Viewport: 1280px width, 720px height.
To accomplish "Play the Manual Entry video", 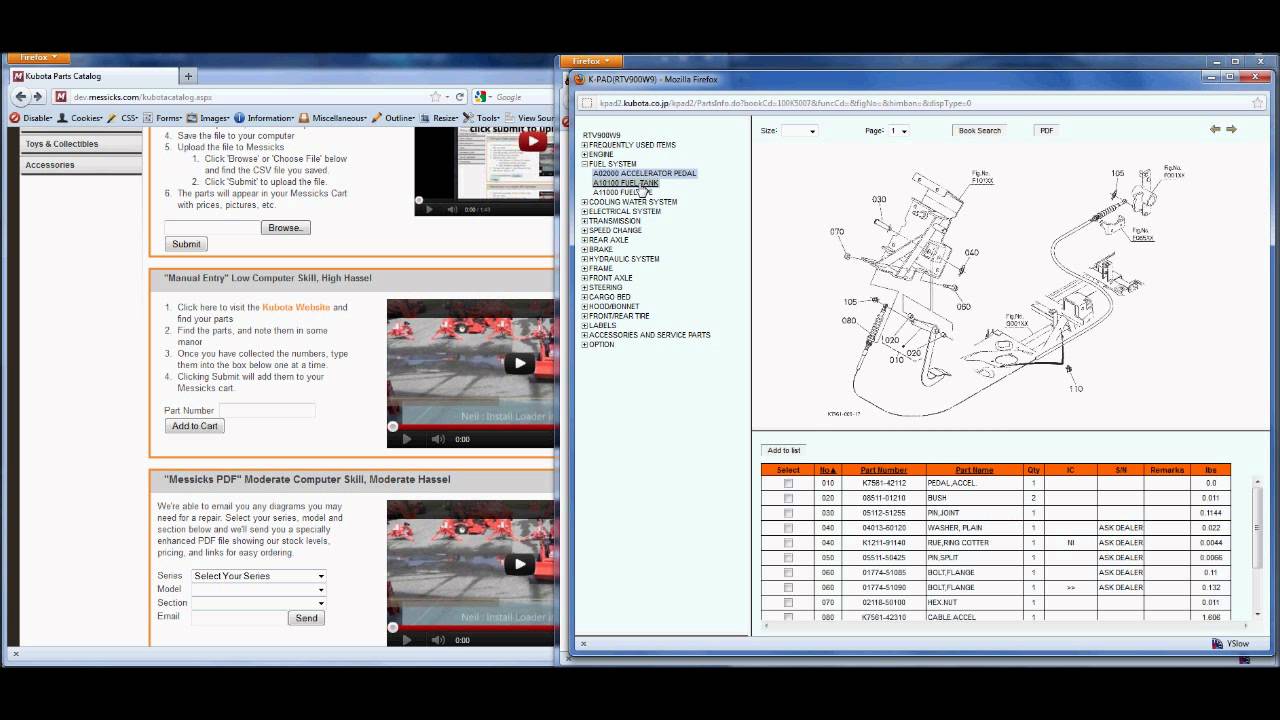I will click(518, 363).
